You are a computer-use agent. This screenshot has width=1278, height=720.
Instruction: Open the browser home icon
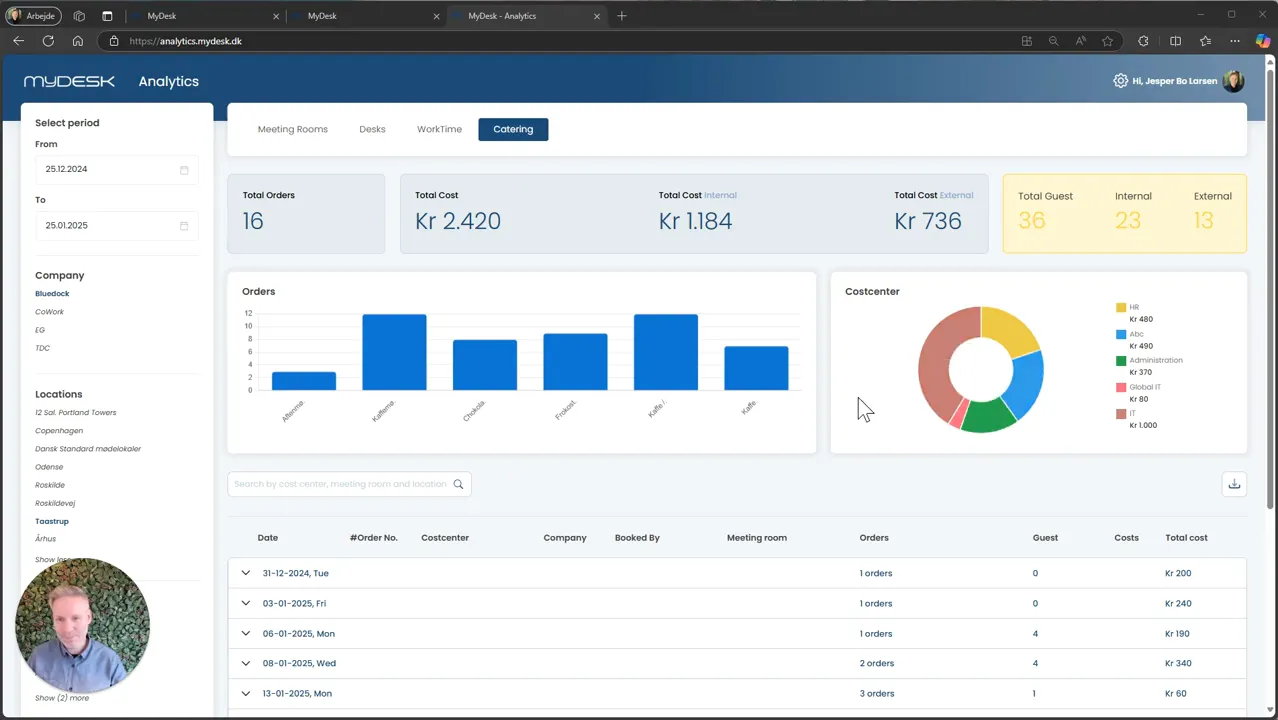pos(78,41)
